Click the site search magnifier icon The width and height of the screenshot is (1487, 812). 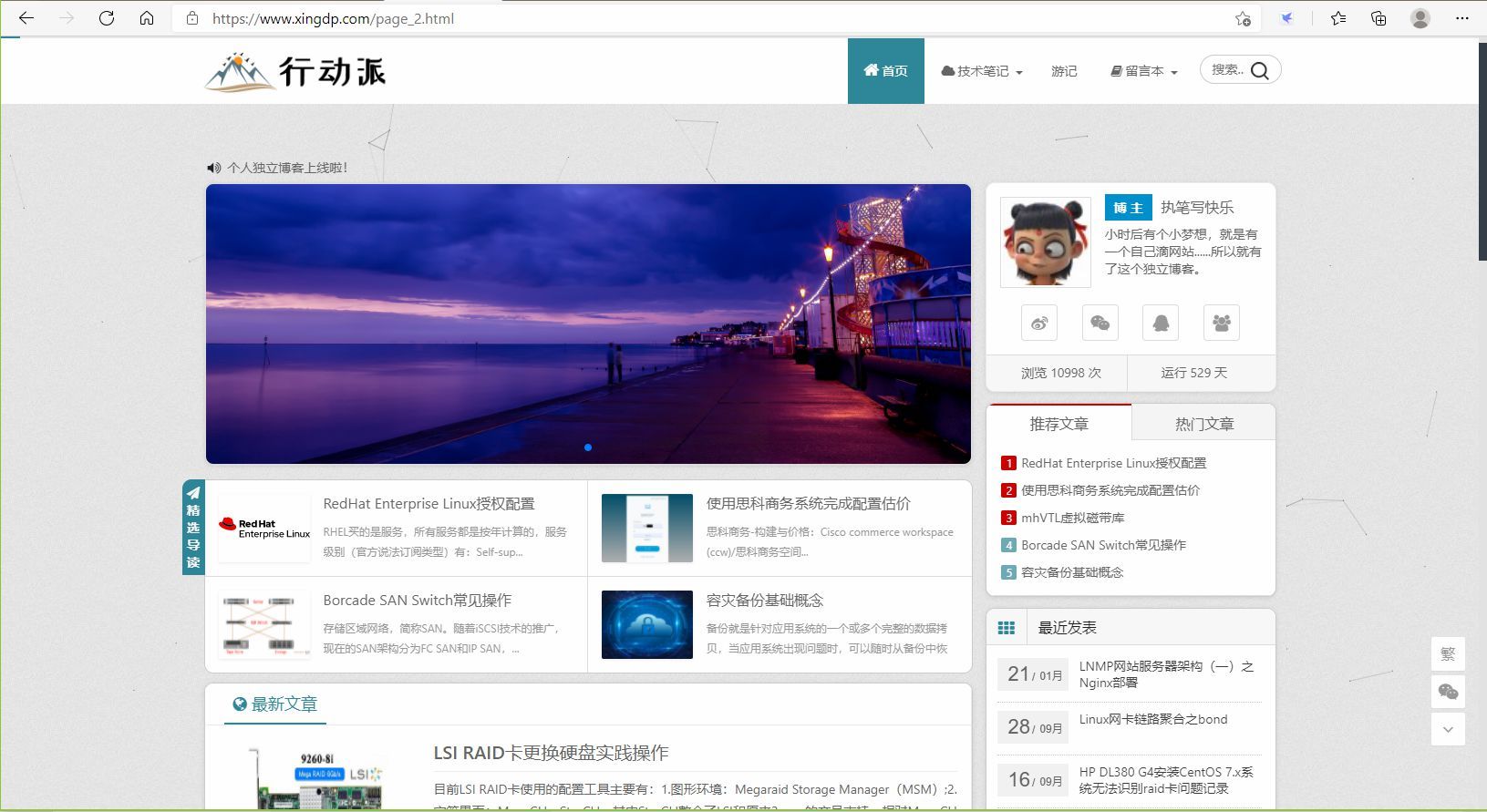pyautogui.click(x=1260, y=70)
